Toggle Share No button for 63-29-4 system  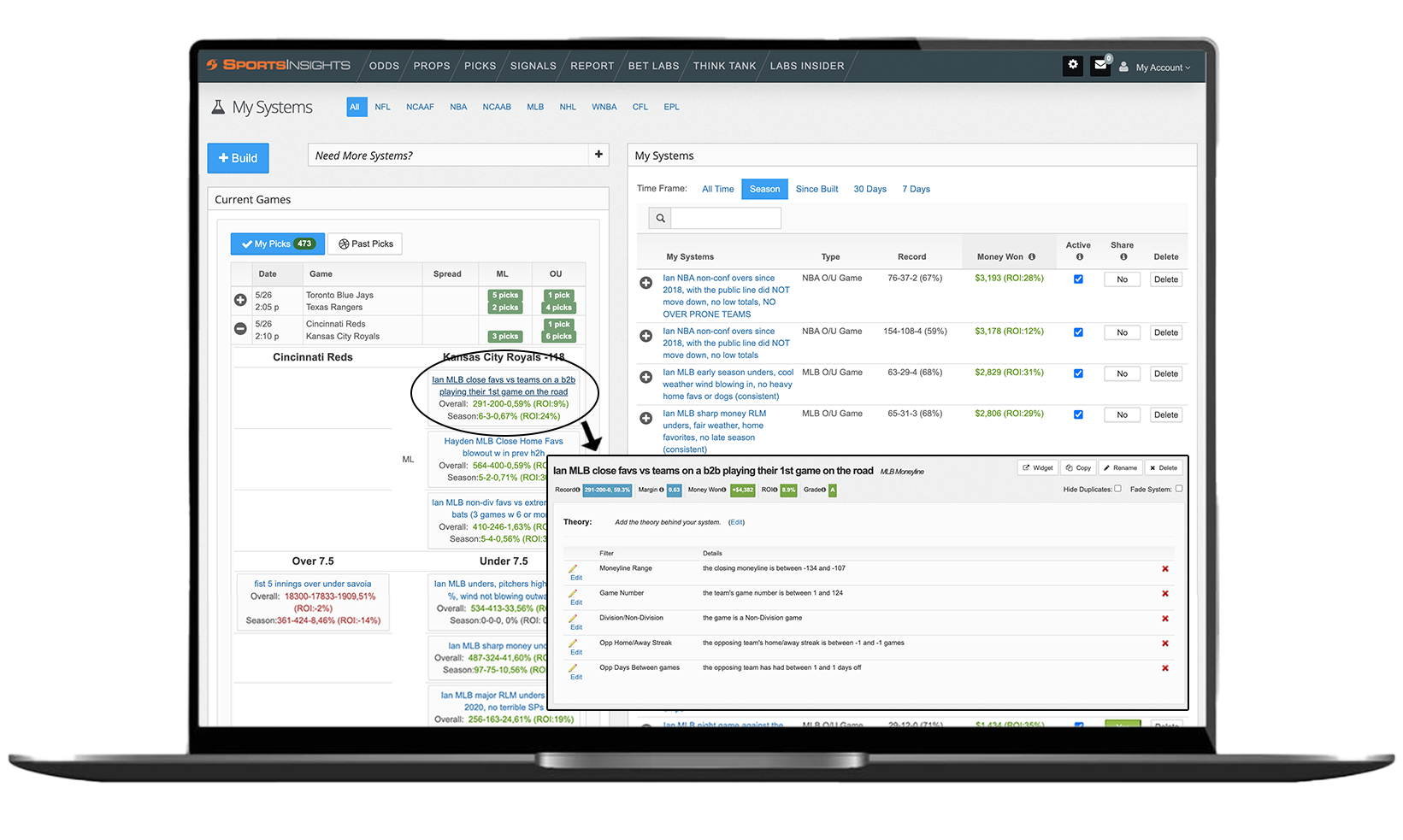1123,373
